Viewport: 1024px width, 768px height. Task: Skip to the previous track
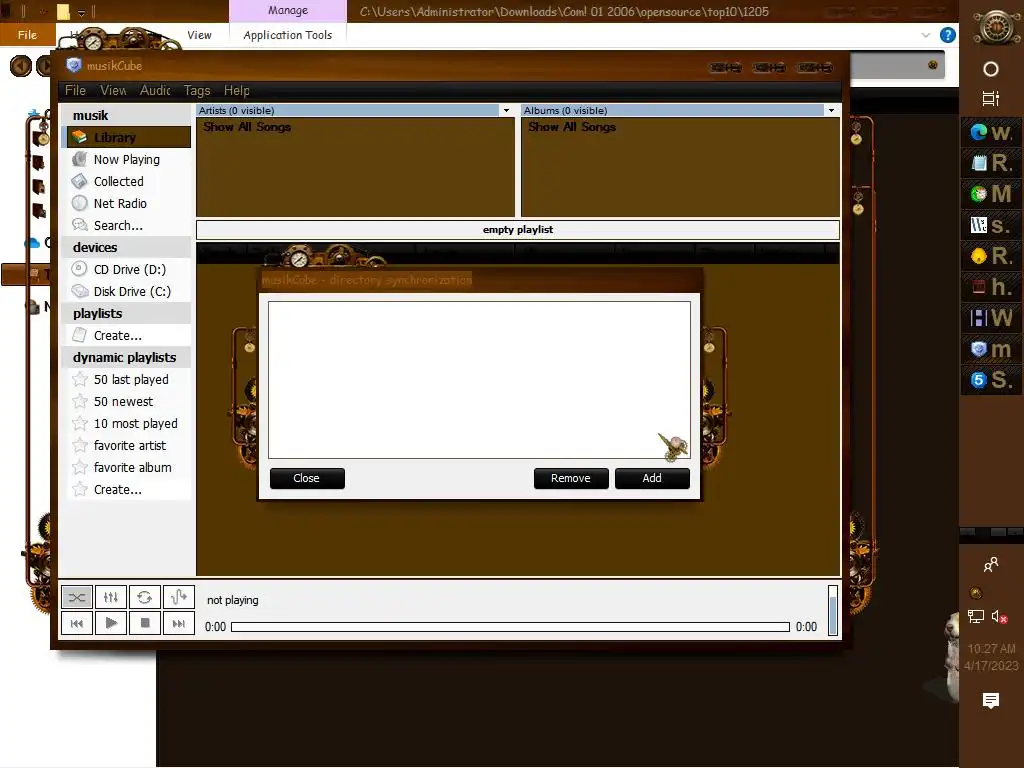point(77,623)
